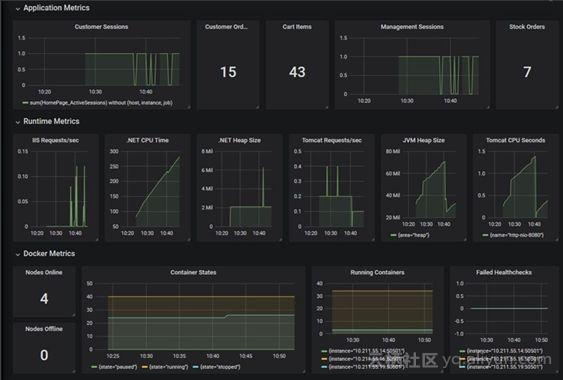Open the IIS Requests/sec panel title menu
Image resolution: width=563 pixels, height=380 pixels.
[x=55, y=140]
